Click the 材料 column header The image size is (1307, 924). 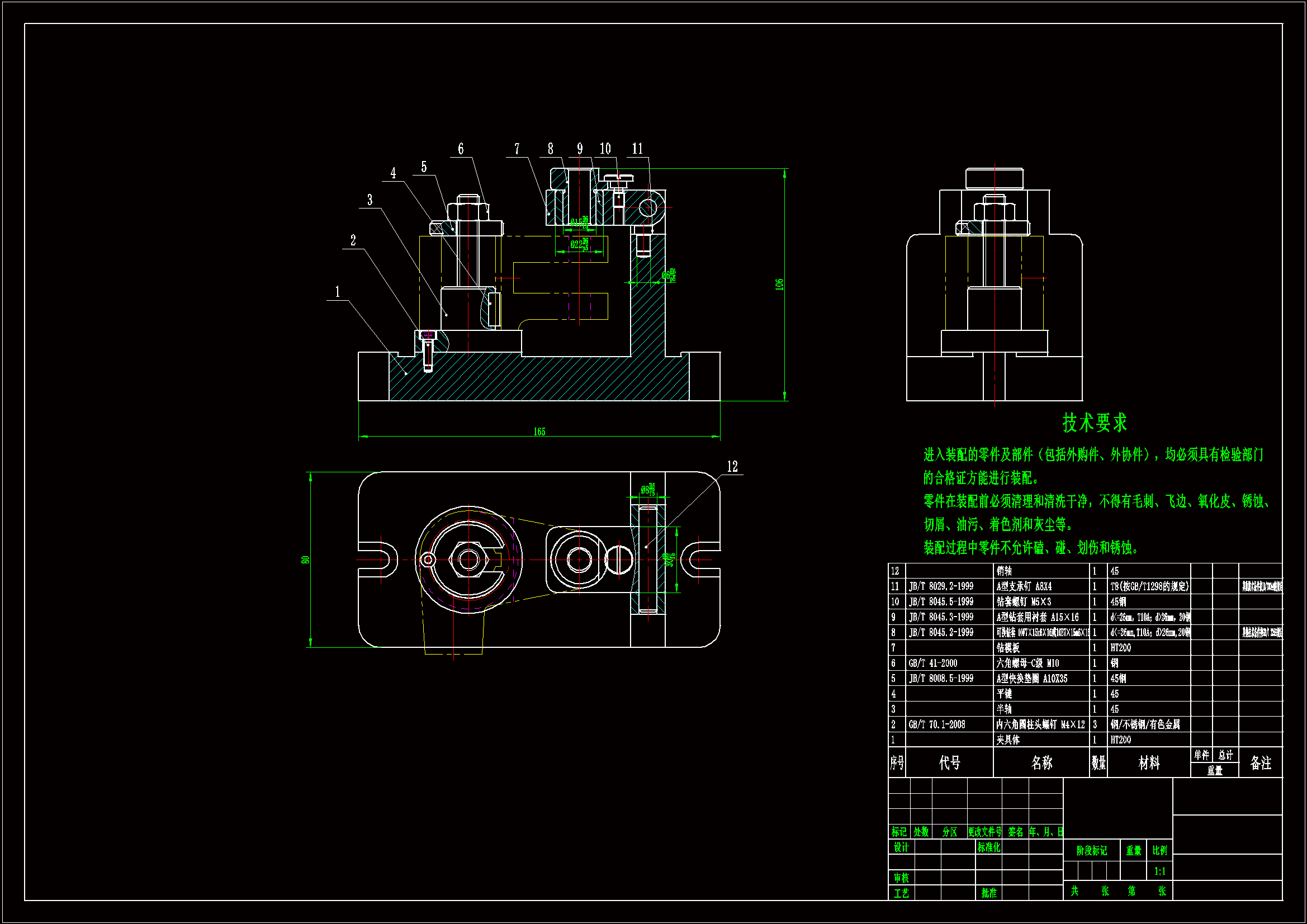point(1148,763)
